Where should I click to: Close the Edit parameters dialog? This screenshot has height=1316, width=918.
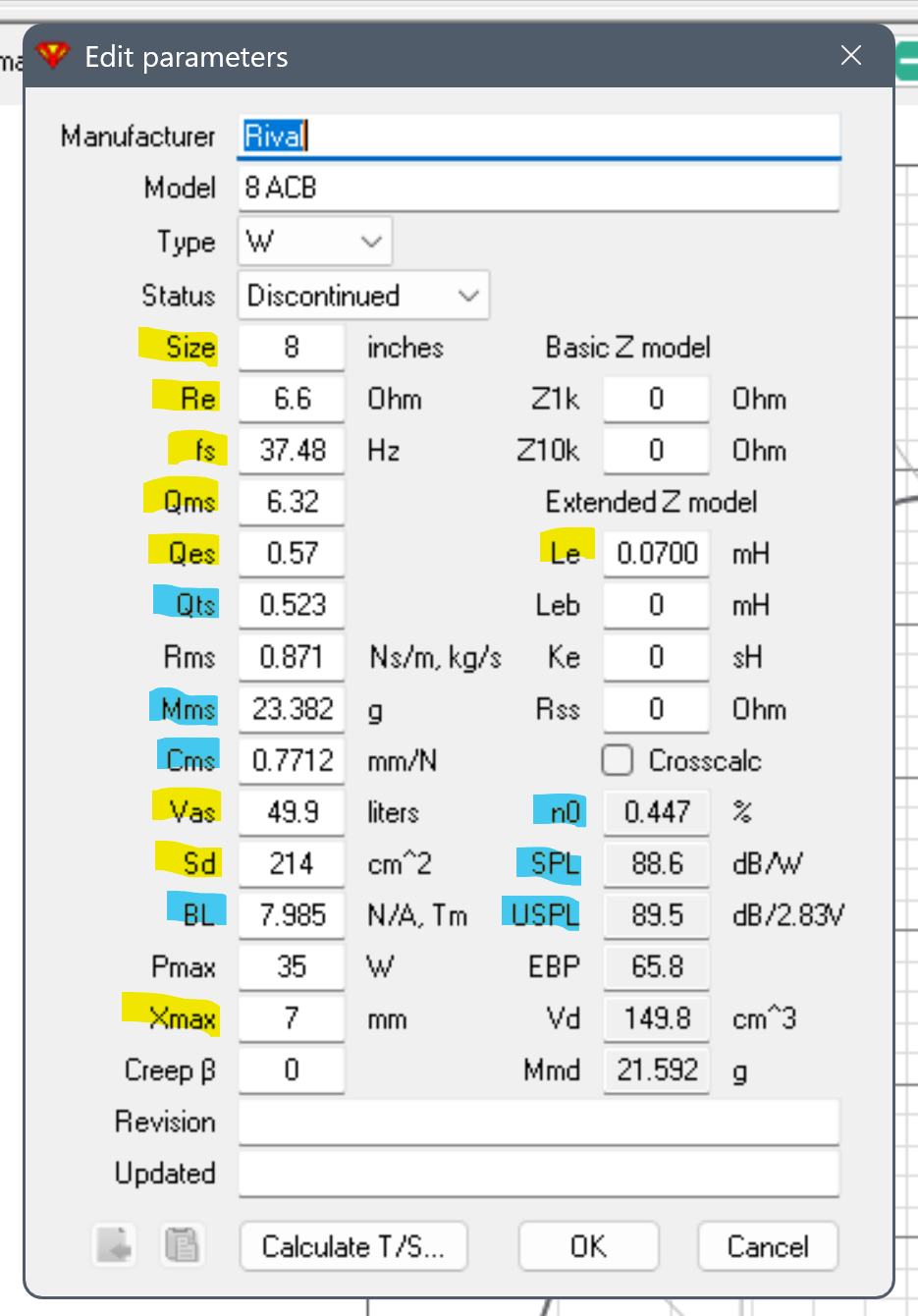coord(851,56)
